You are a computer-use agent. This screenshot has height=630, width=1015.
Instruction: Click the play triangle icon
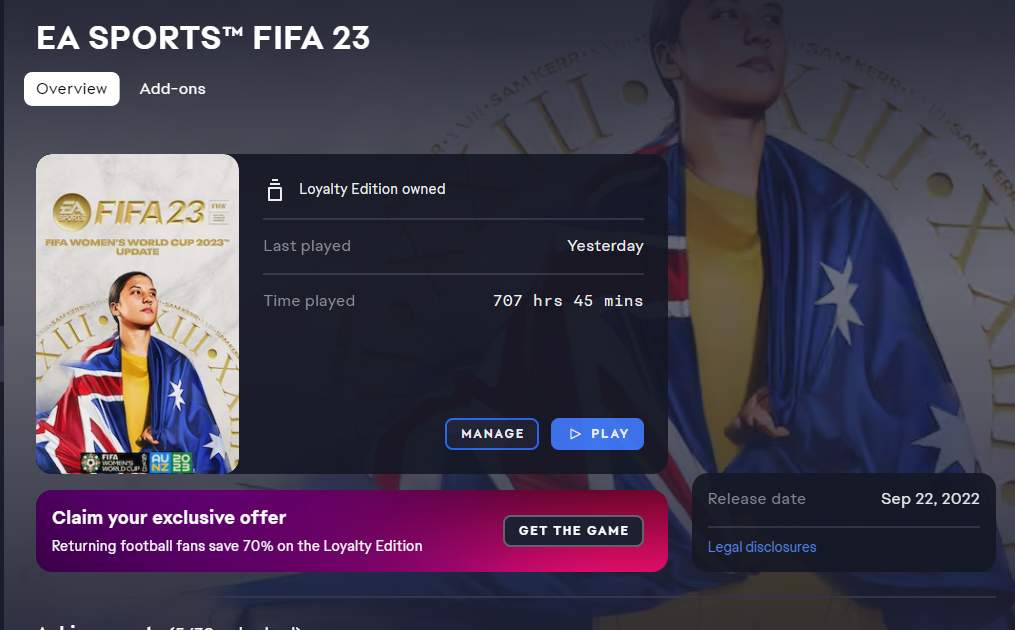(x=575, y=434)
